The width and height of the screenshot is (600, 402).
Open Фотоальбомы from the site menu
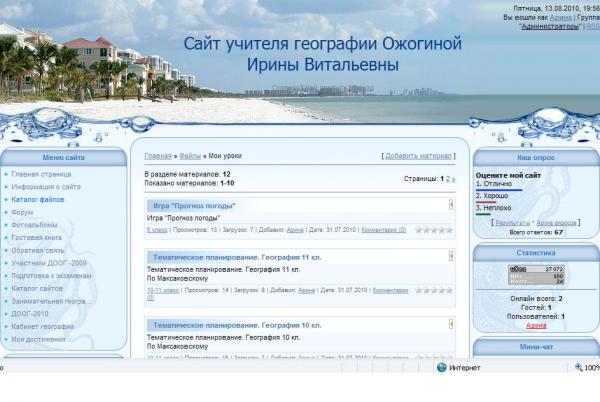tap(34, 225)
